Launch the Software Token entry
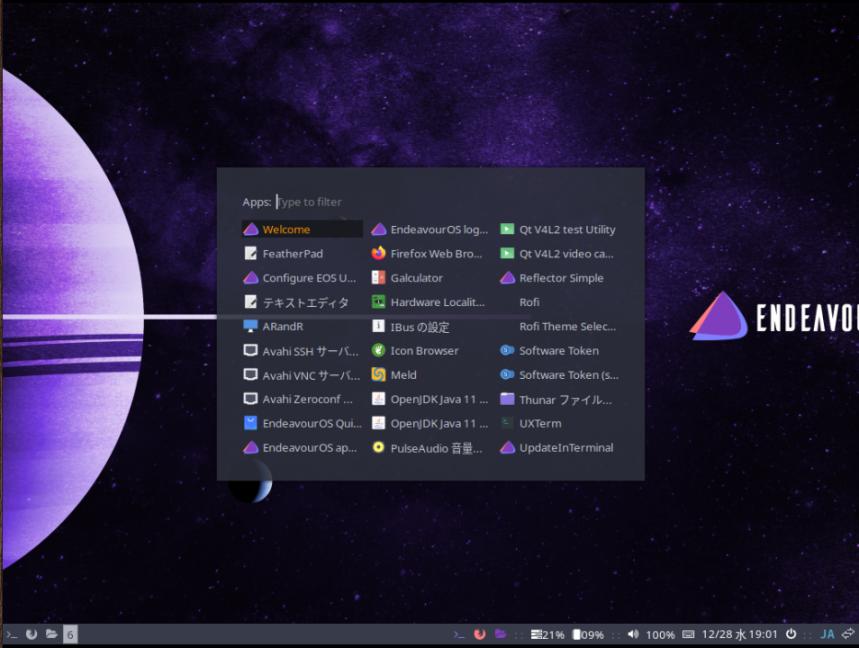 click(x=559, y=351)
